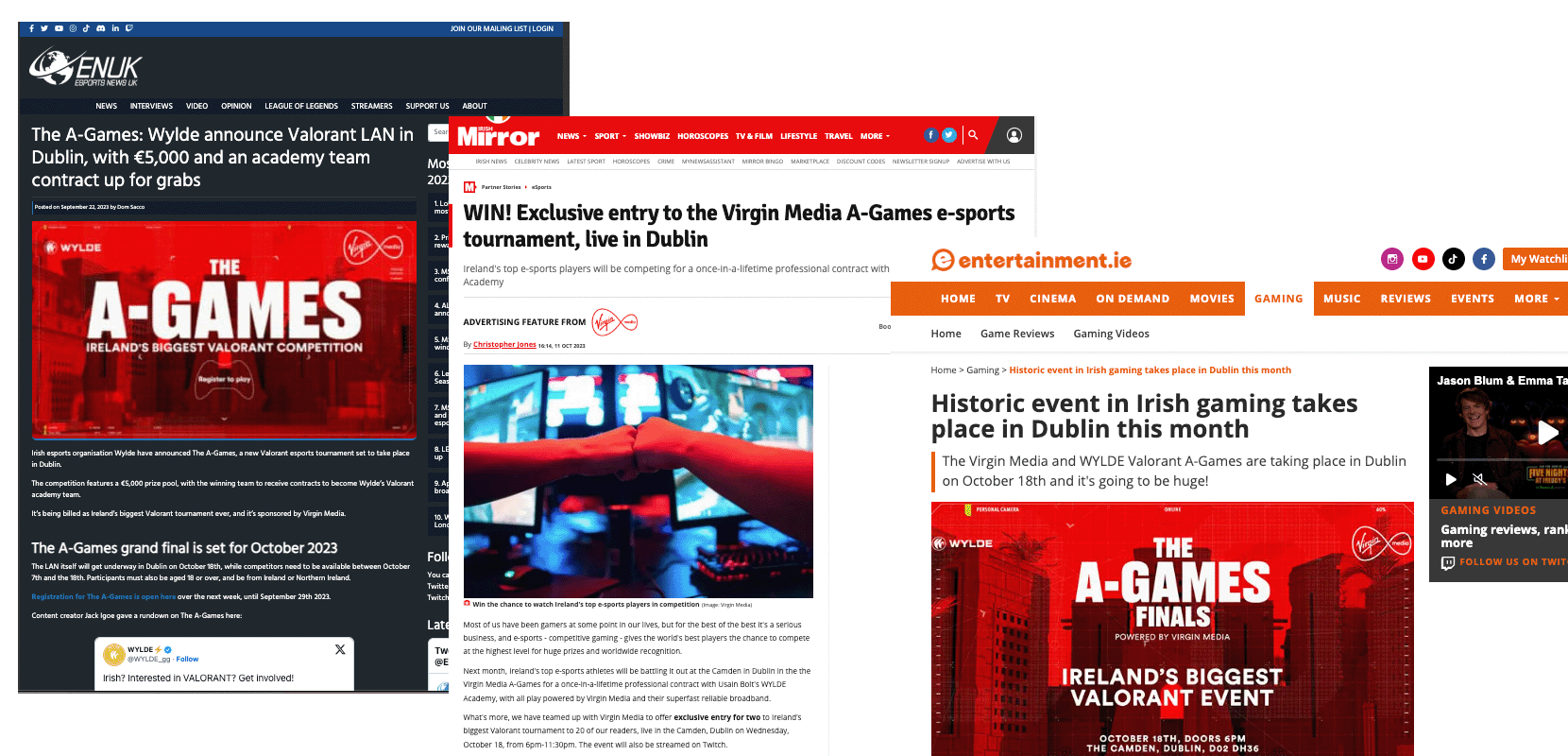Open ENUK's STREAMERS menu item

pyautogui.click(x=372, y=106)
